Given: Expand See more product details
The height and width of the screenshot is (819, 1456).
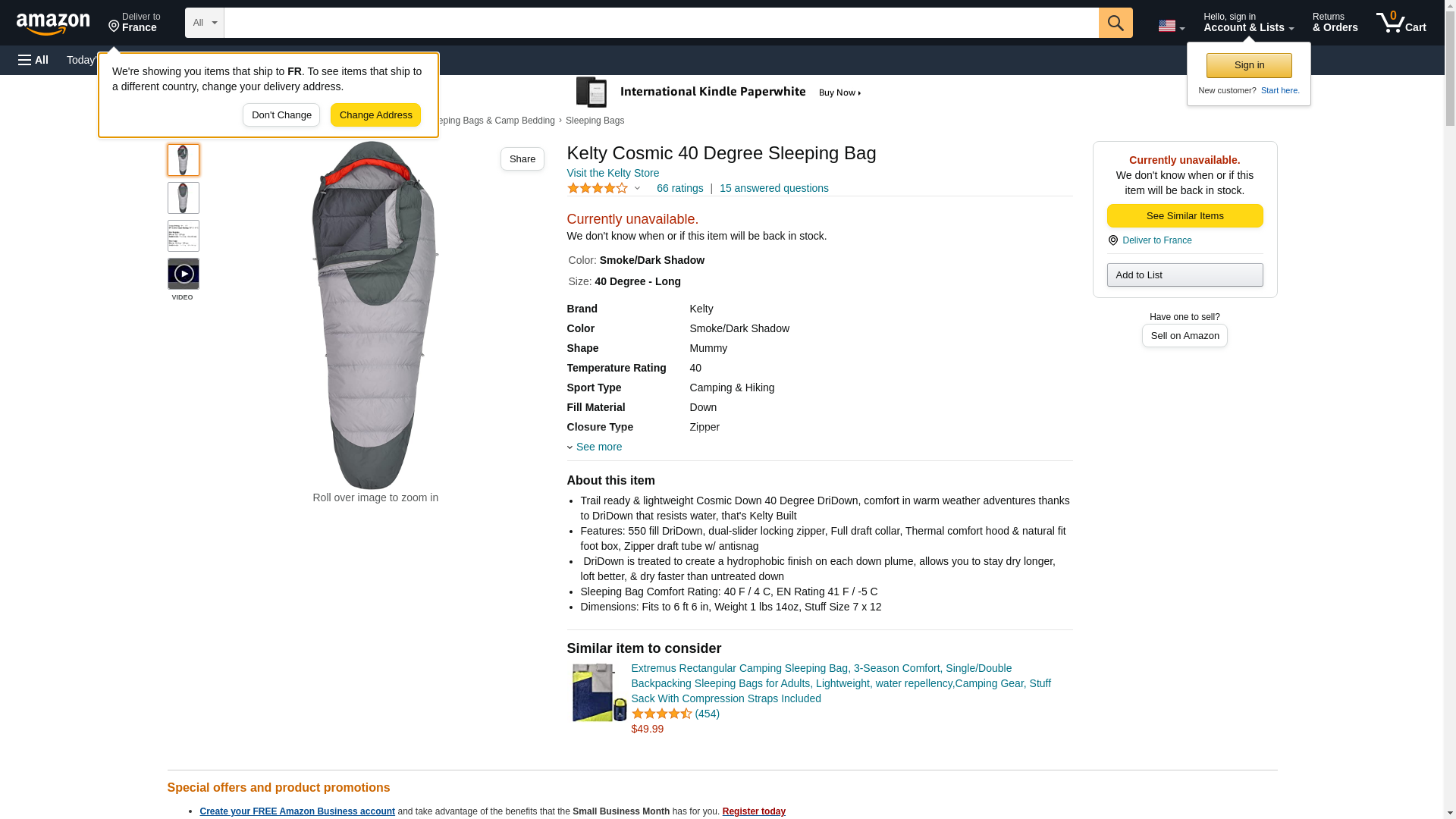Looking at the screenshot, I should (x=598, y=447).
